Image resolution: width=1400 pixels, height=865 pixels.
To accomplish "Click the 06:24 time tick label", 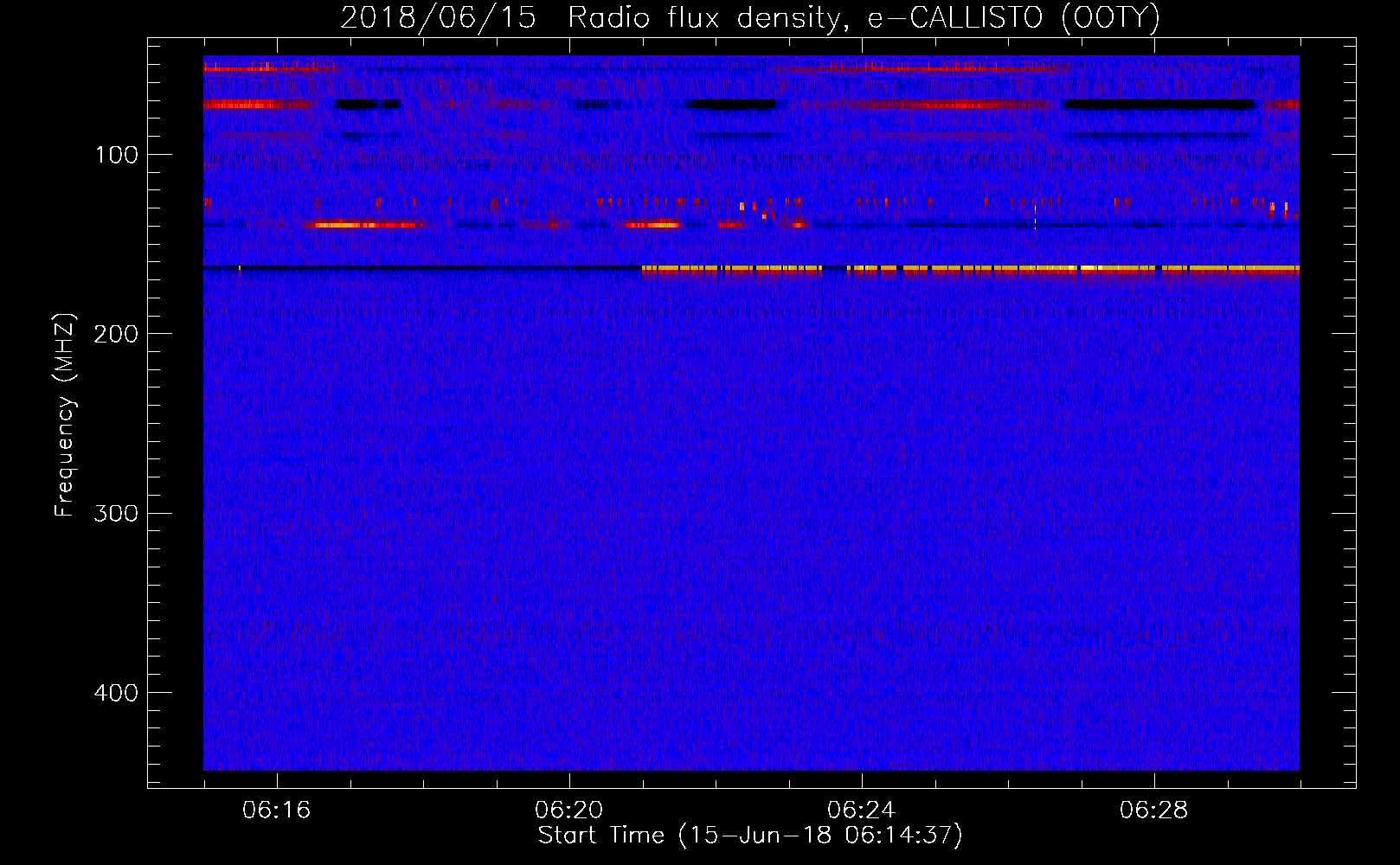I will [862, 811].
